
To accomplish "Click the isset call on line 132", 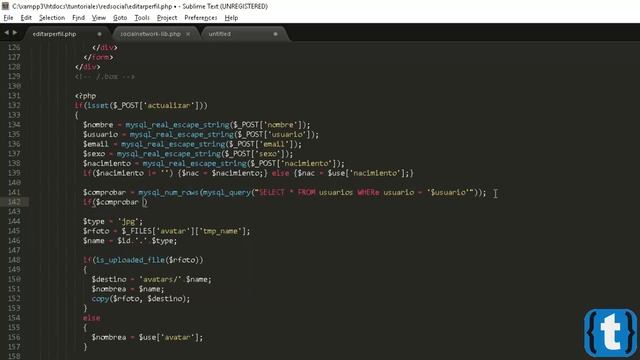I will coord(98,106).
